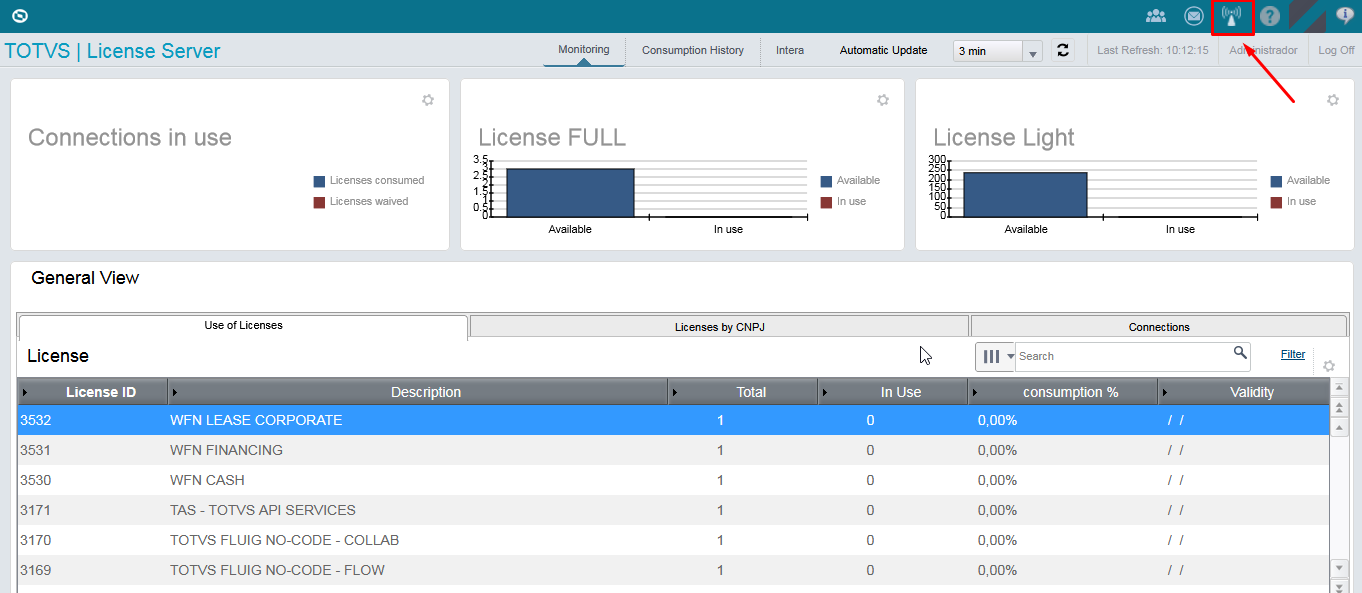Click the Licenses consumed blue legend swatch
This screenshot has height=593, width=1362.
point(319,182)
